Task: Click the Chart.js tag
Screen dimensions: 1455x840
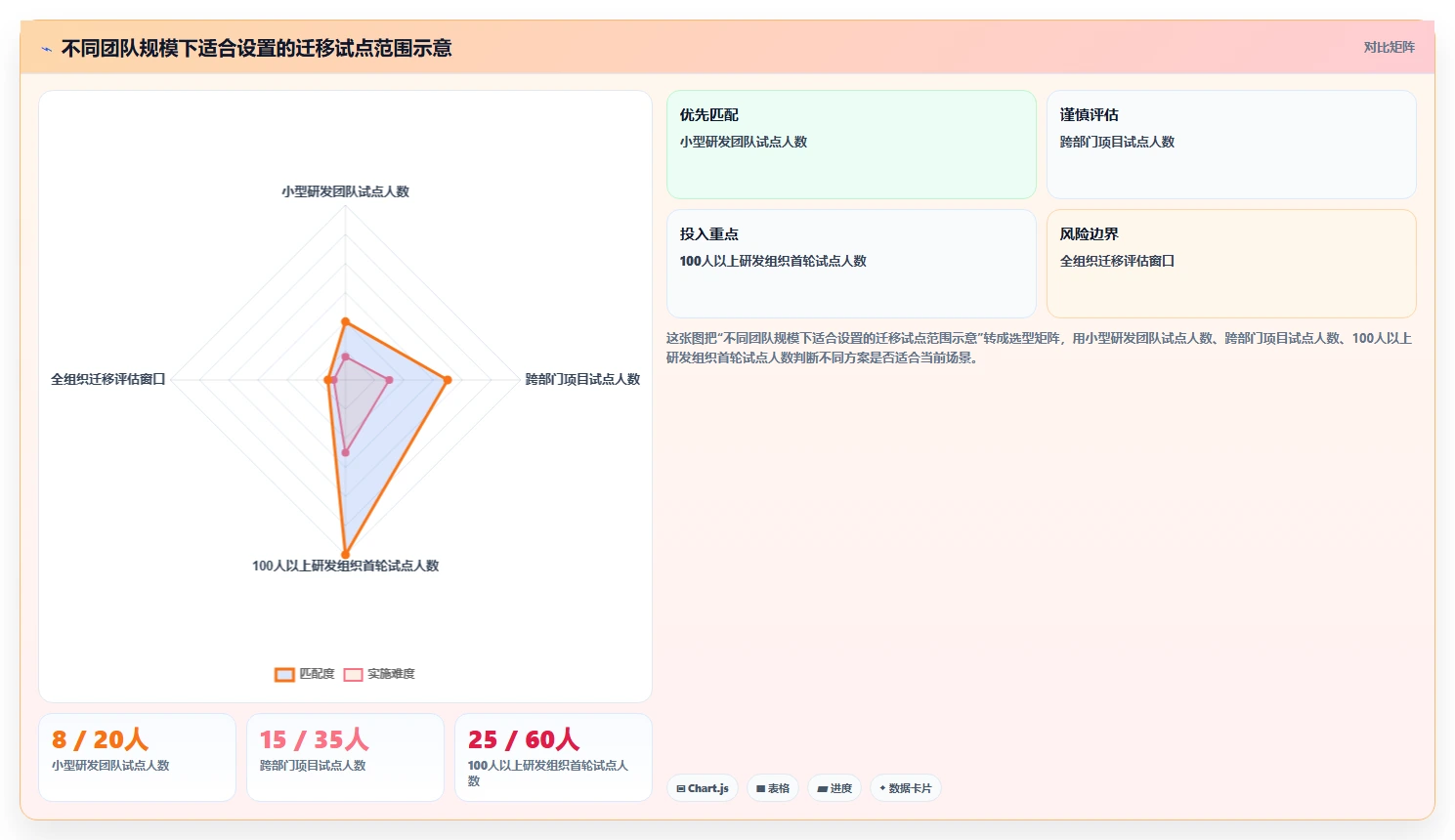Action: pyautogui.click(x=703, y=788)
